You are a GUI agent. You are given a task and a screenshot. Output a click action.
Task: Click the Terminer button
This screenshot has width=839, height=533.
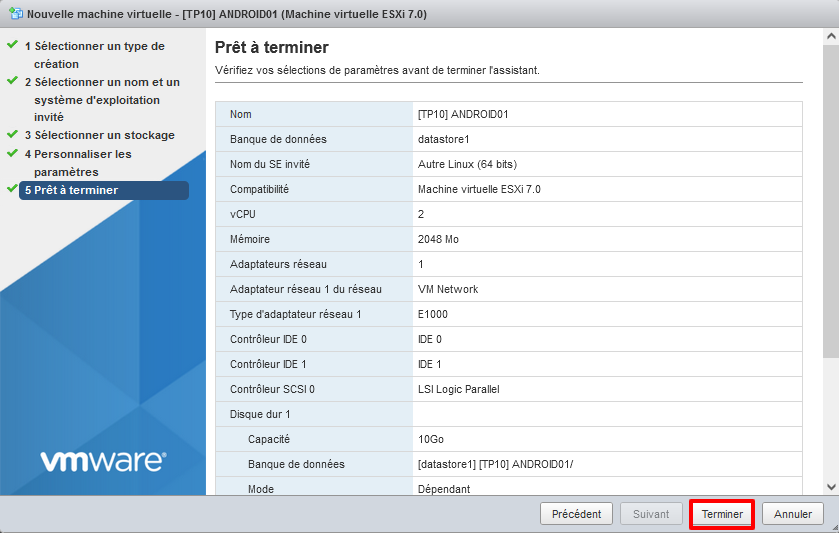(722, 514)
